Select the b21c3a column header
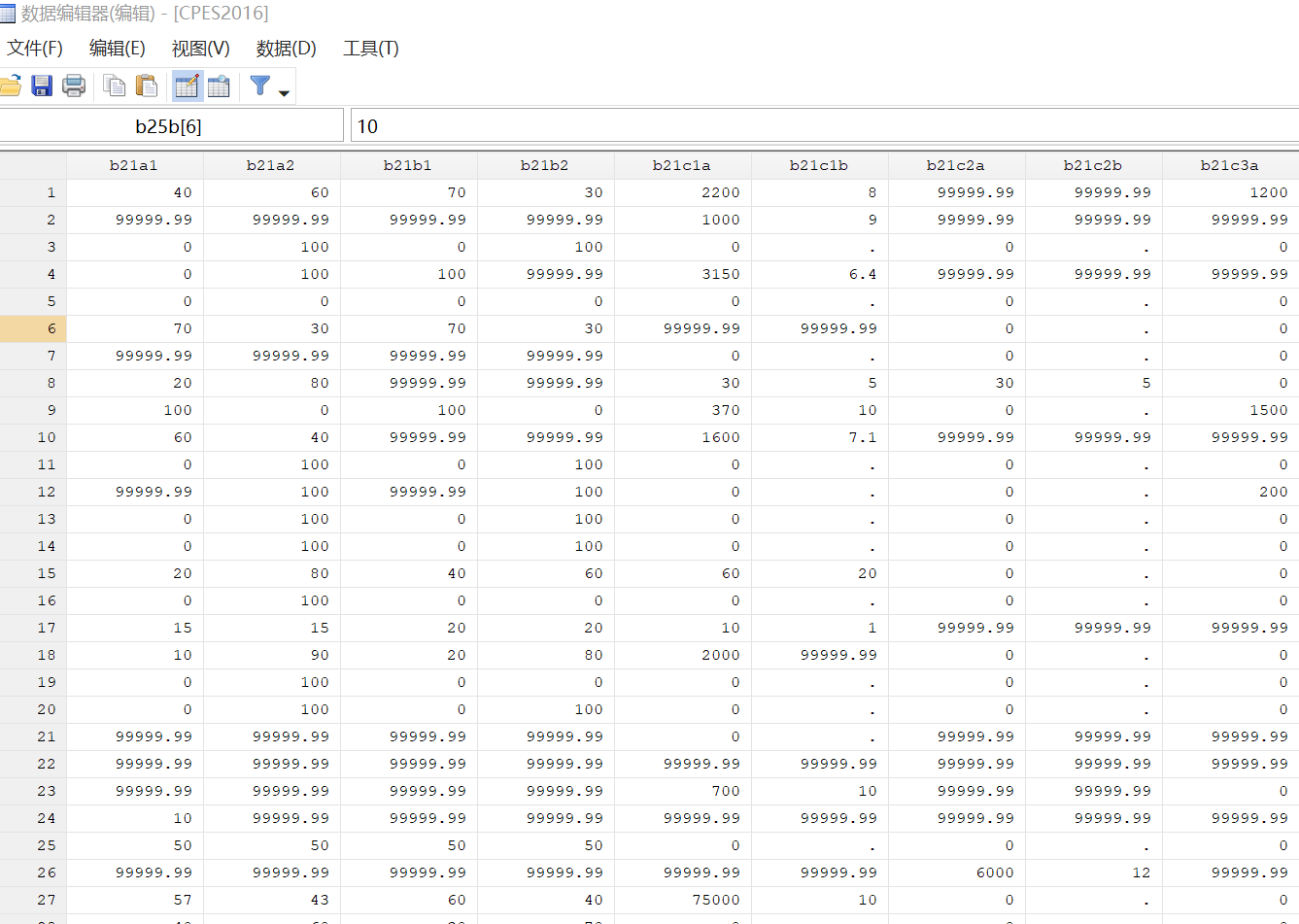 click(x=1230, y=165)
